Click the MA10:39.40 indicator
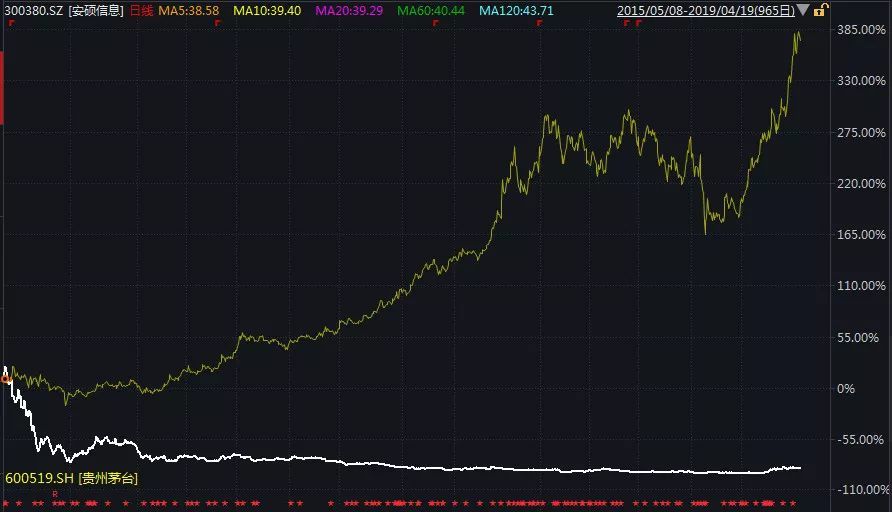 (267, 10)
